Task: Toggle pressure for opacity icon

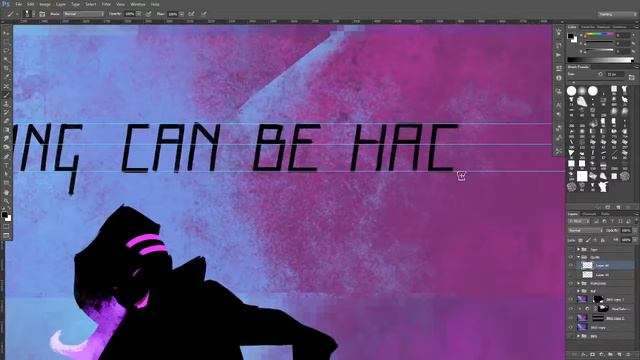Action: (148, 14)
